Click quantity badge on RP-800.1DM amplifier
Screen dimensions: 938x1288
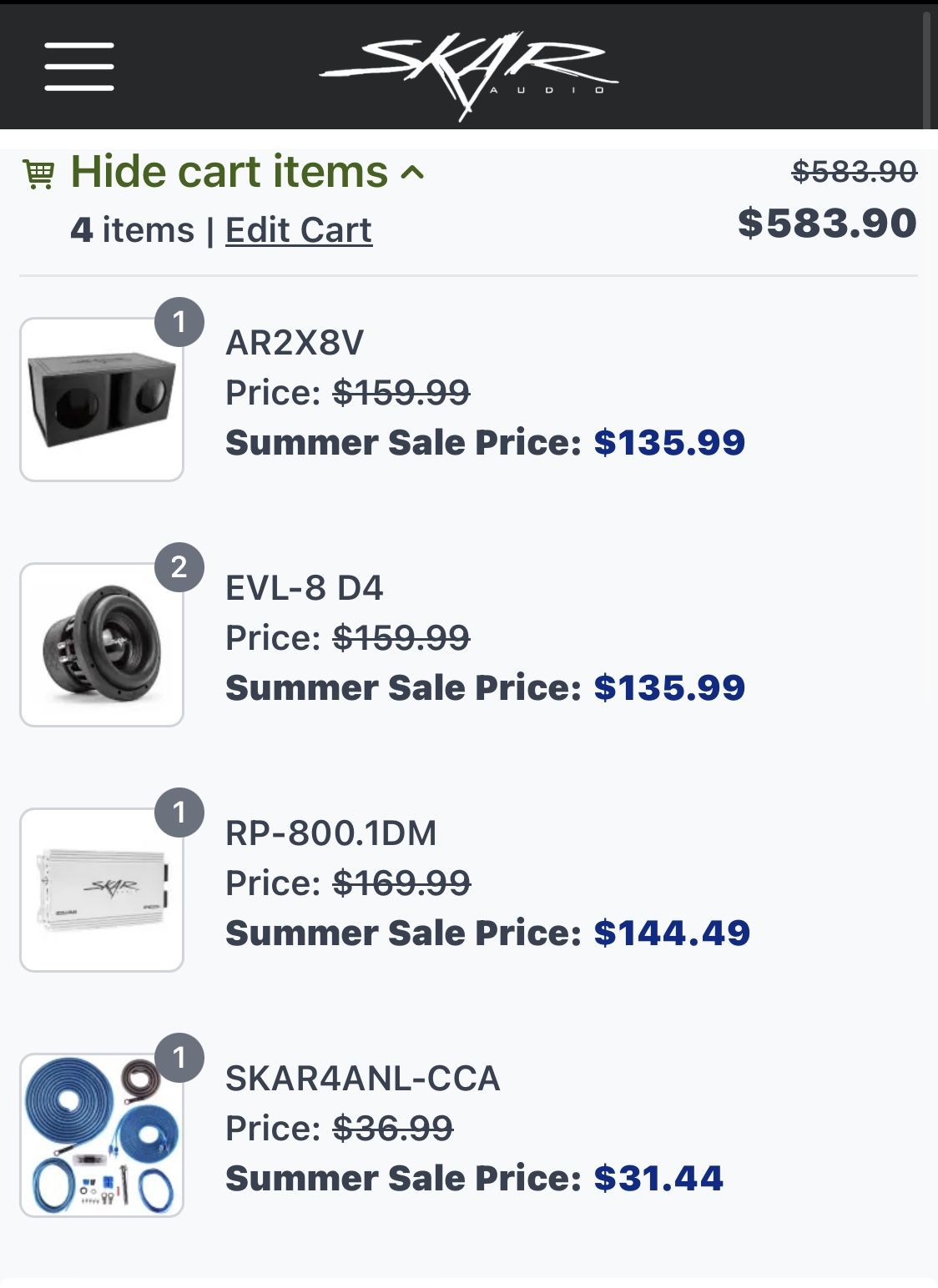(x=179, y=813)
